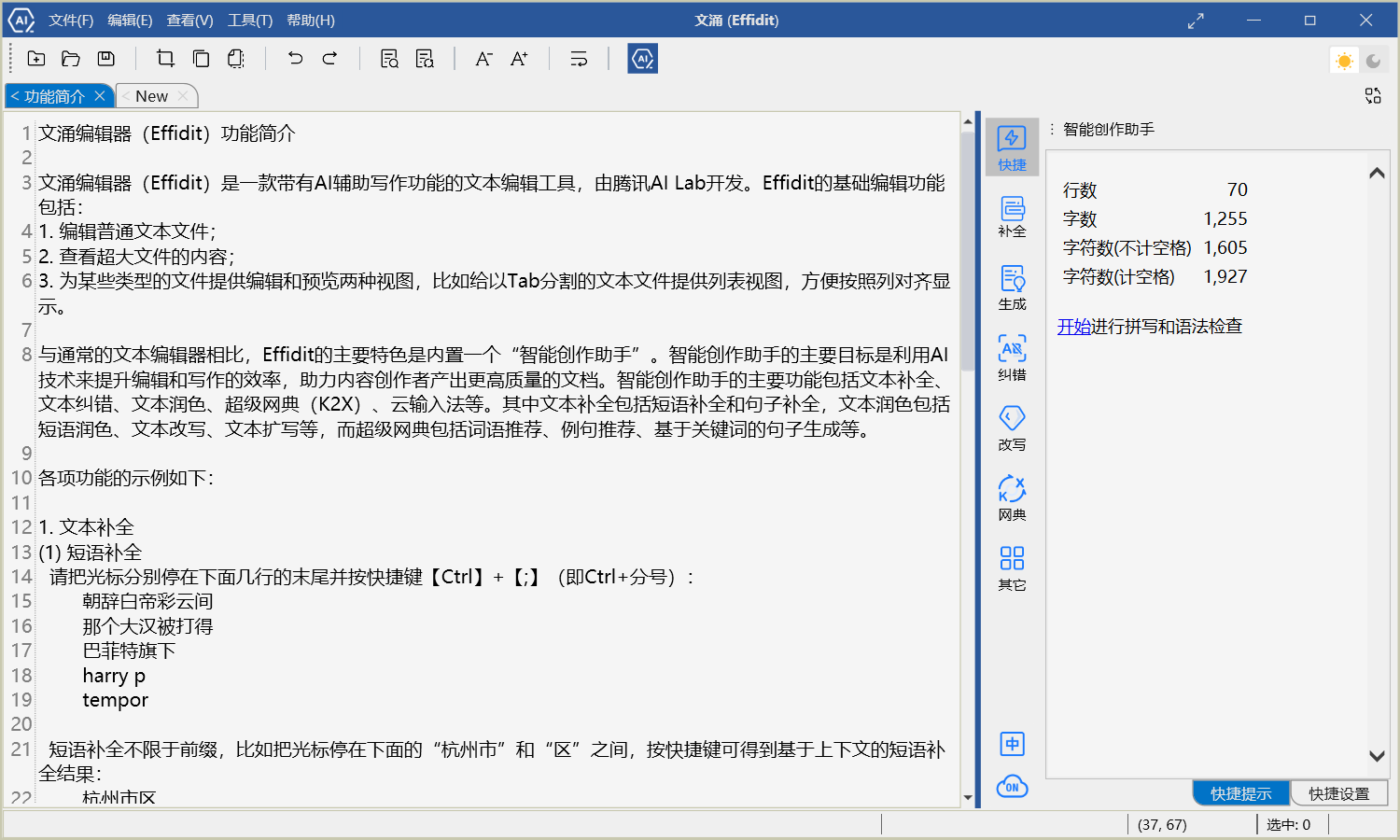The height and width of the screenshot is (840, 1400).
Task: Cut the selected text
Action: (166, 59)
